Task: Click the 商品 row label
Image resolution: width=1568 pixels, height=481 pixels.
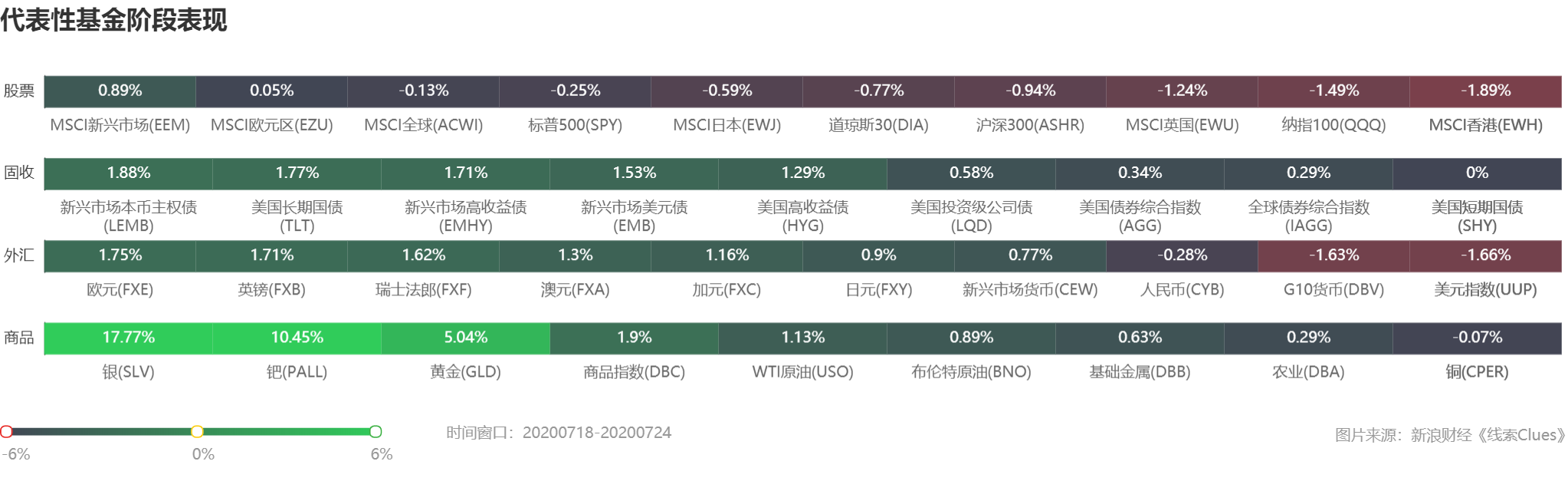Action: coord(19,338)
